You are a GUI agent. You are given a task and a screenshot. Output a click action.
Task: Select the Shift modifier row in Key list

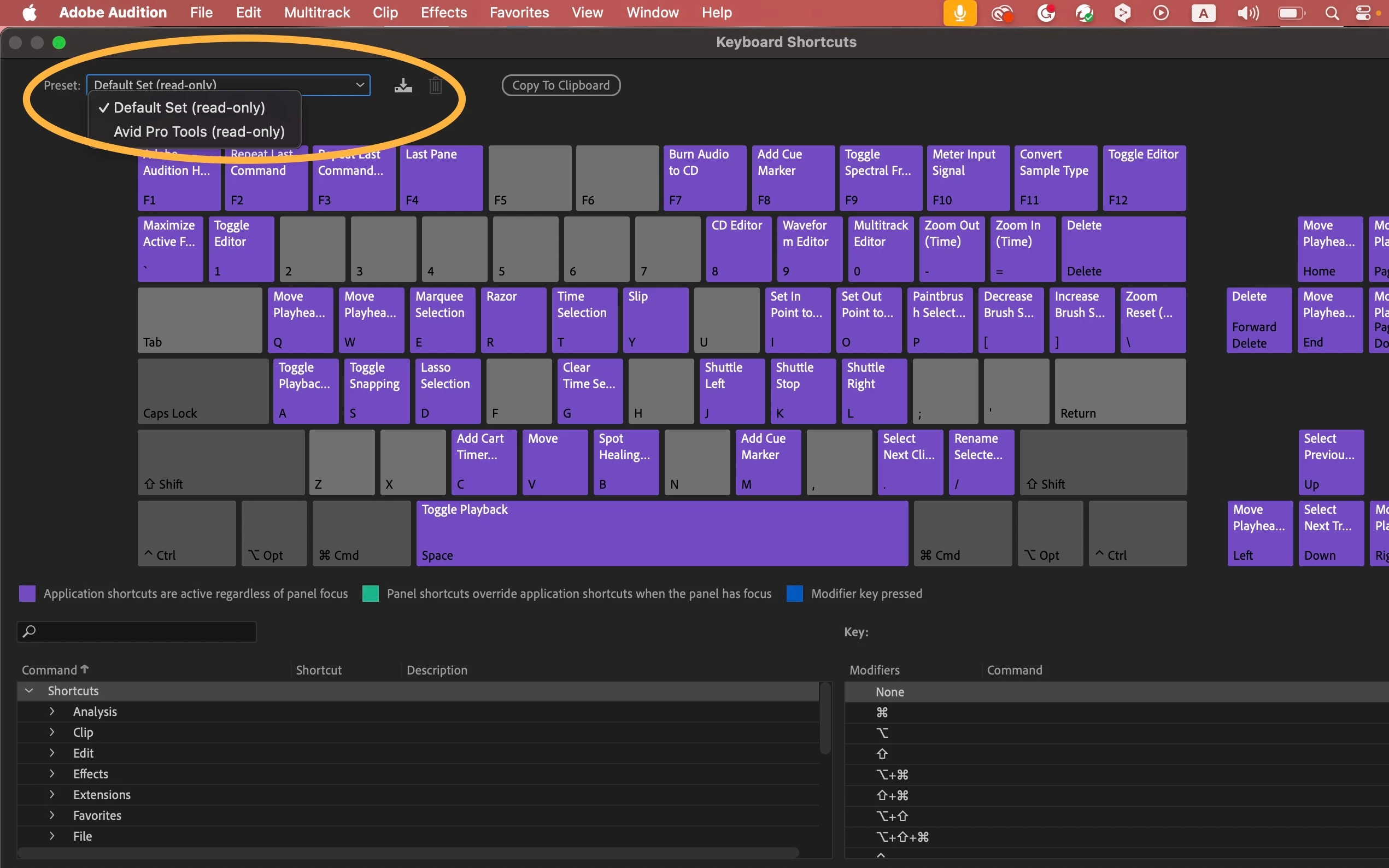click(882, 754)
